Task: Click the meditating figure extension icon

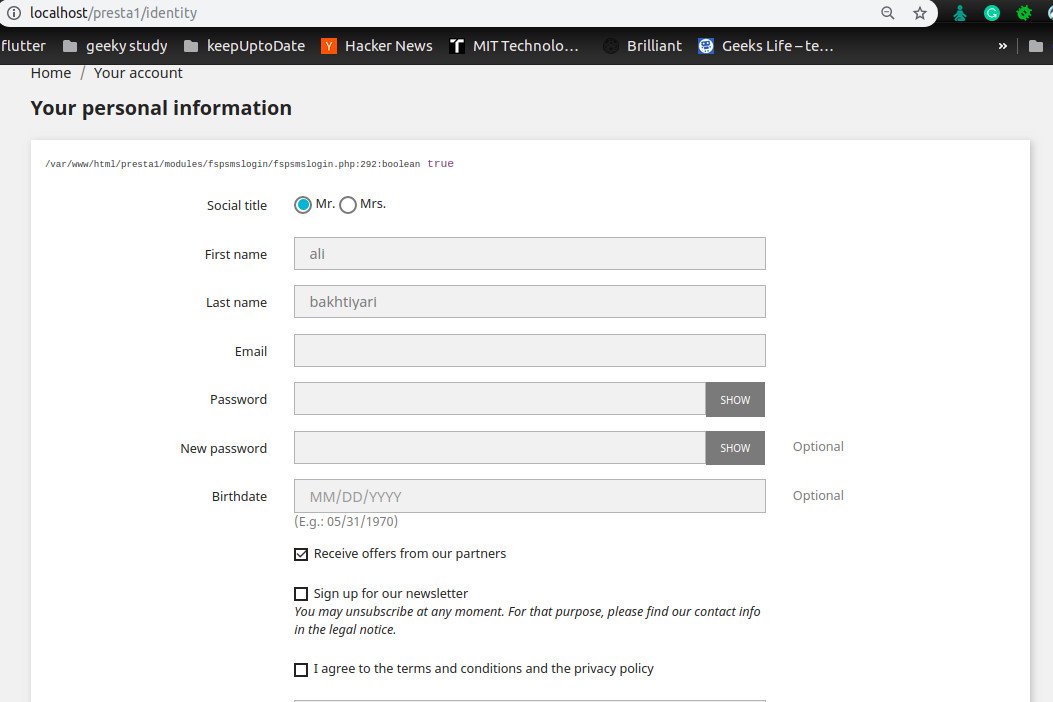Action: coord(960,13)
